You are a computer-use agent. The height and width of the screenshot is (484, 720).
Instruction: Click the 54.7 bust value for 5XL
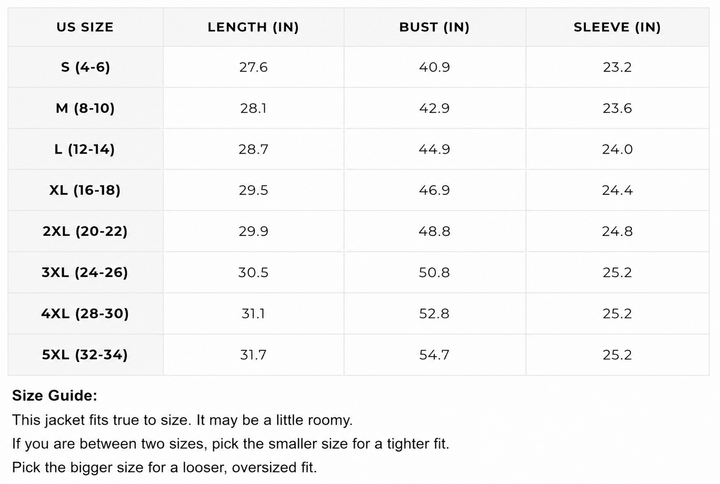pyautogui.click(x=434, y=355)
